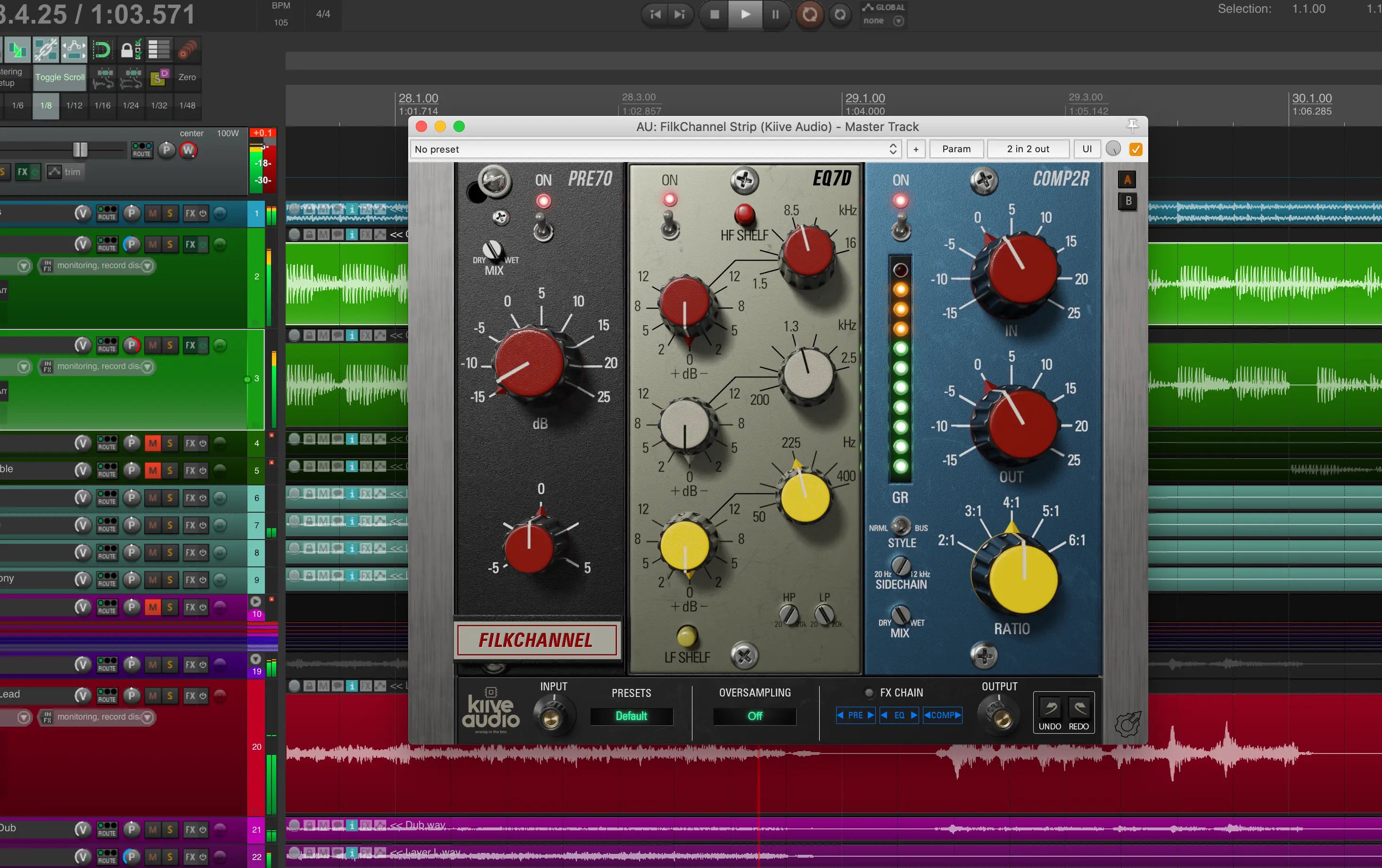The height and width of the screenshot is (868, 1382).
Task: Open the master track FX button
Action: (22, 172)
